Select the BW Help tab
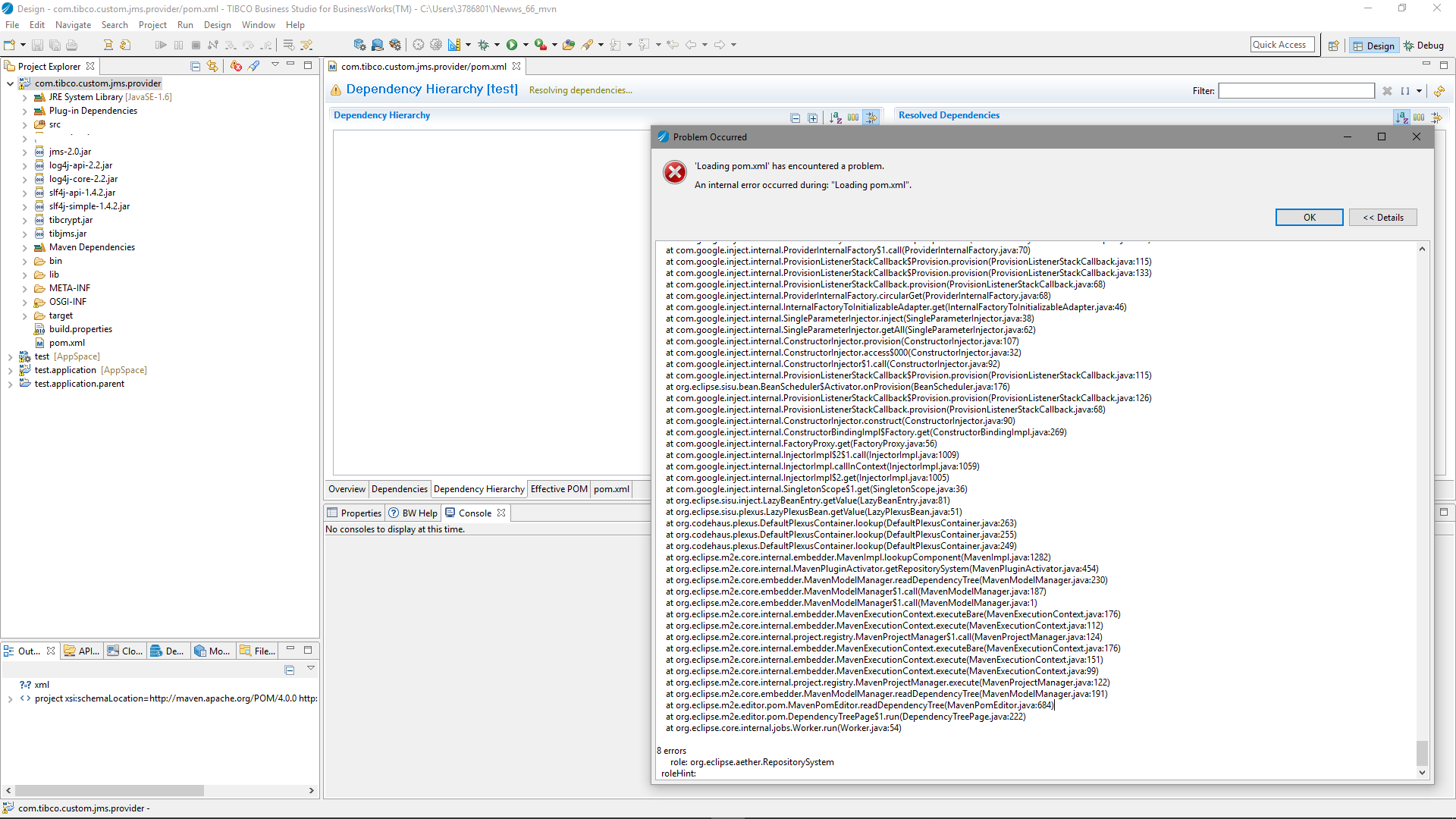This screenshot has height=819, width=1456. (x=413, y=513)
